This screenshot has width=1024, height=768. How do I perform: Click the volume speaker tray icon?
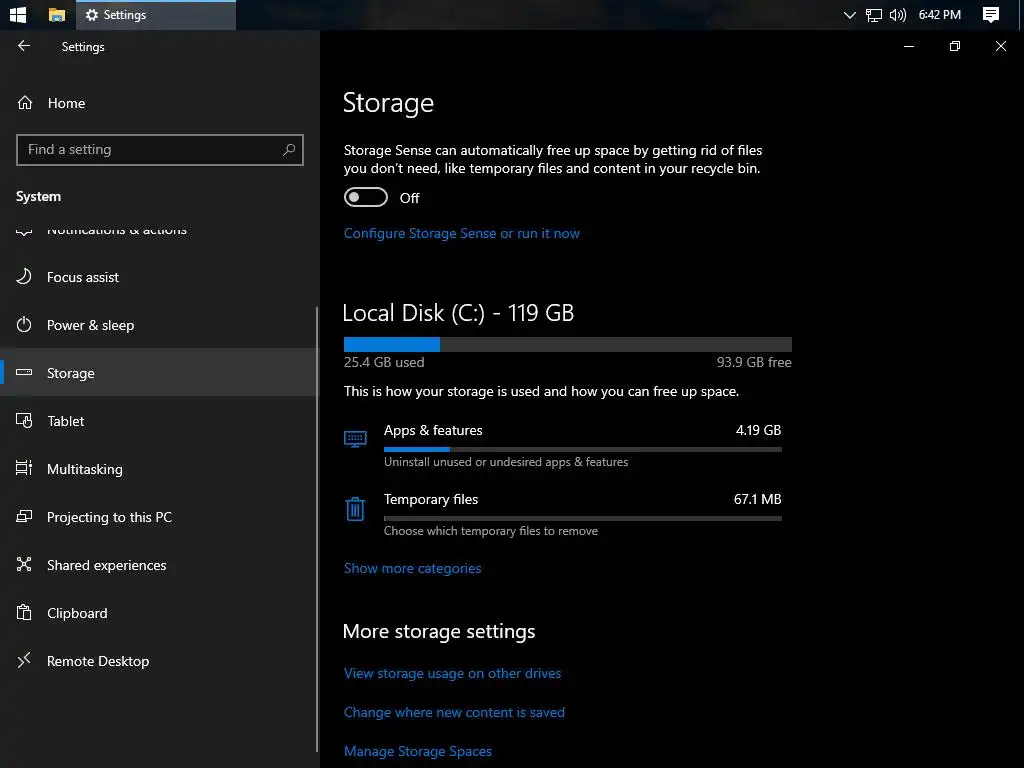click(898, 15)
